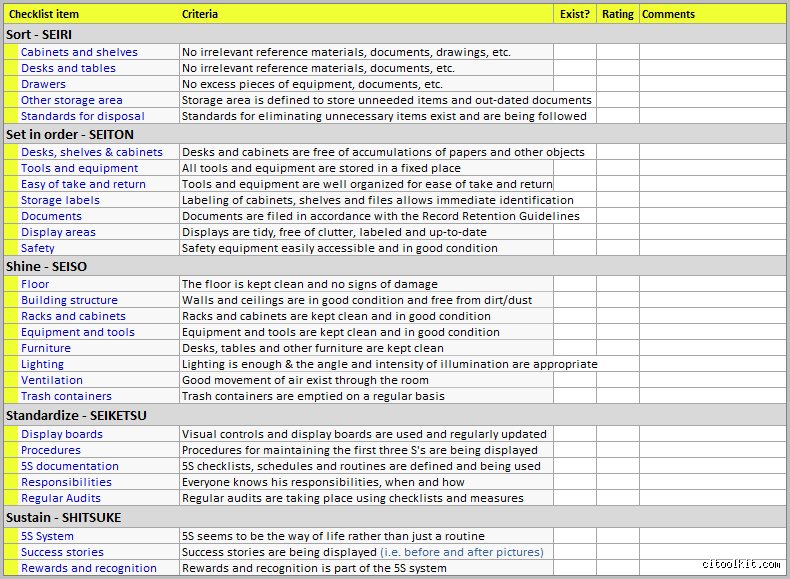Click criteria 'The floor is kept clean and no signs of damage'
This screenshot has height=579, width=790.
coord(310,284)
